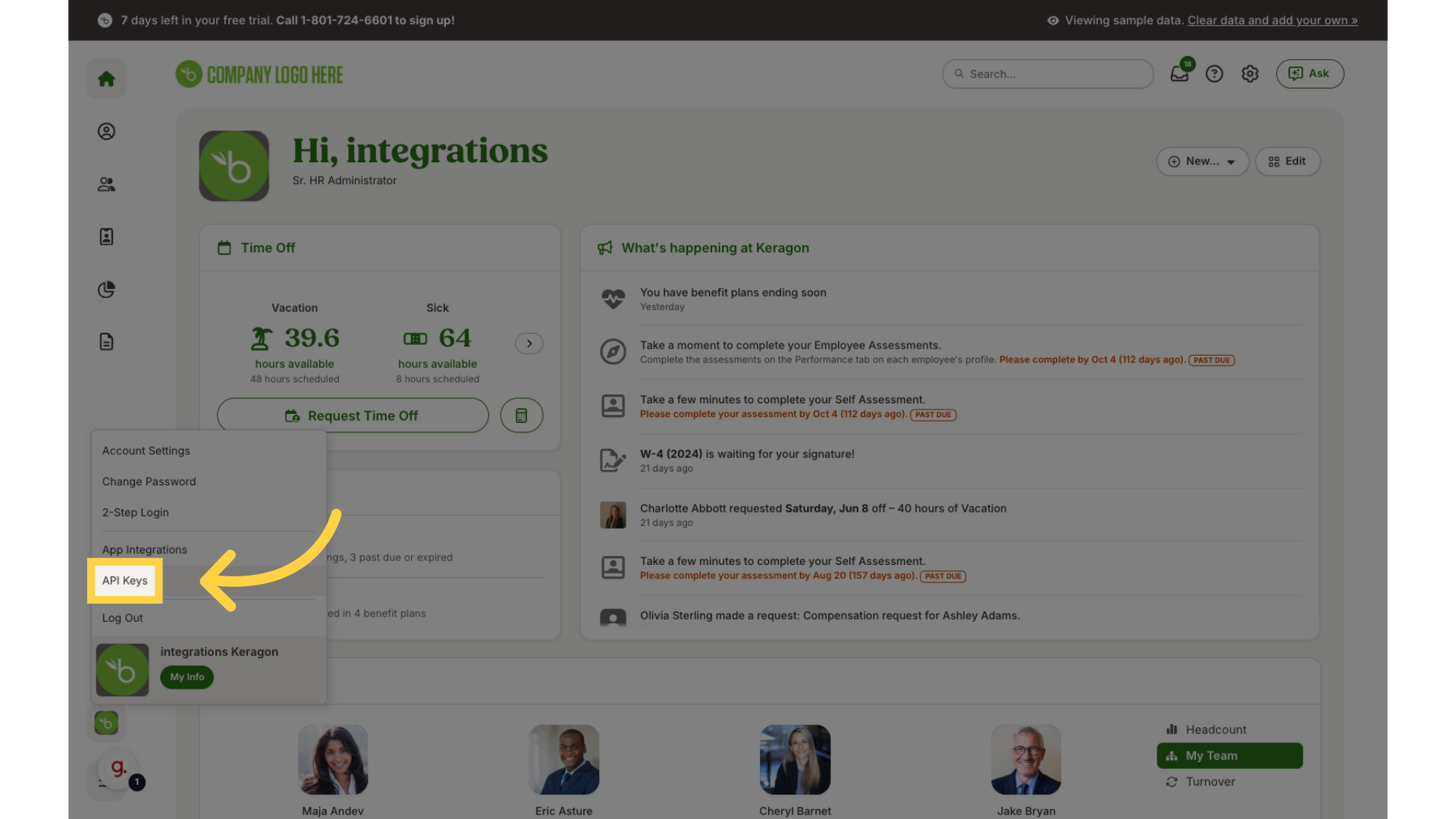
Task: Select the My Info person icon in sidebar
Action: (x=106, y=131)
